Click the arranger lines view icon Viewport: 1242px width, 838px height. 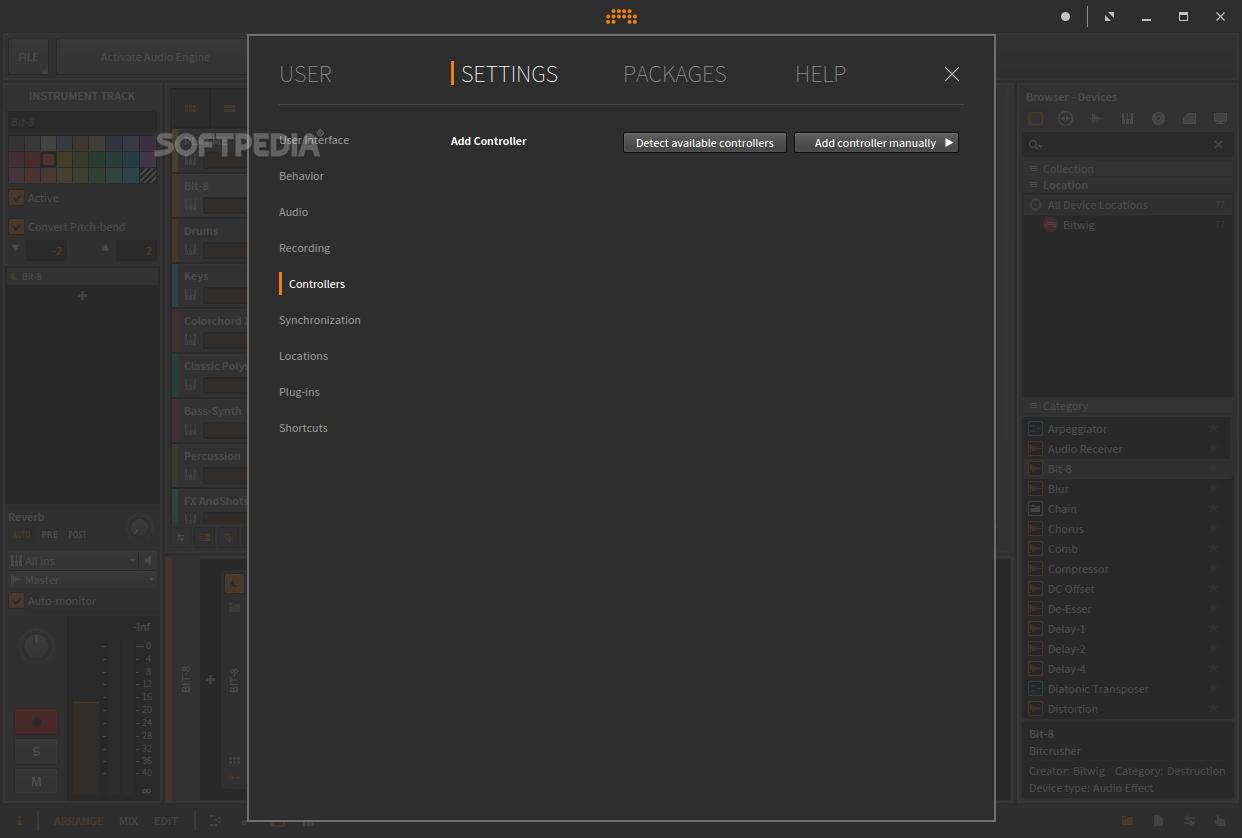229,108
